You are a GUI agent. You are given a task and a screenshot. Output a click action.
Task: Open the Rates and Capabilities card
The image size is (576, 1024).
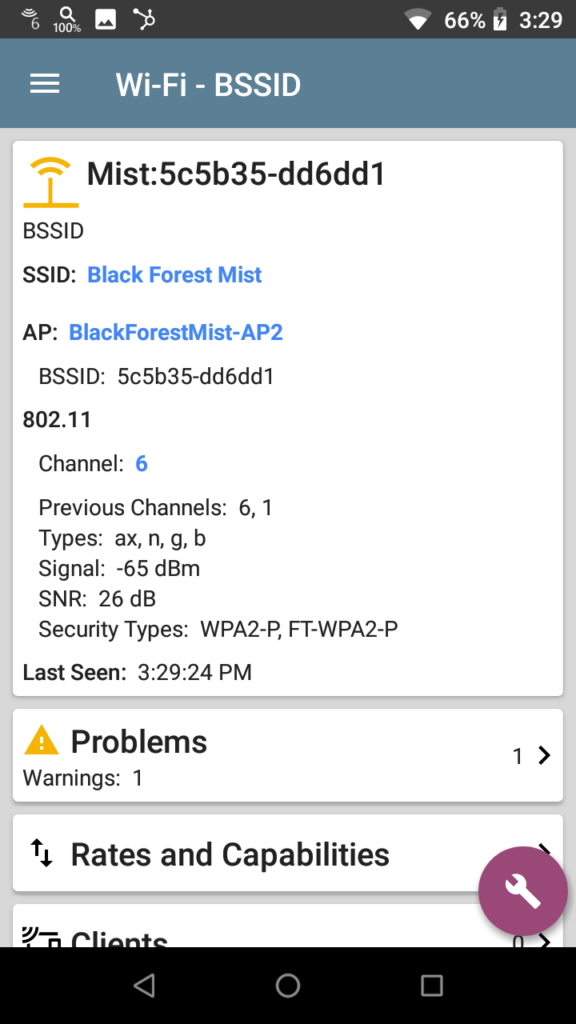[x=288, y=853]
